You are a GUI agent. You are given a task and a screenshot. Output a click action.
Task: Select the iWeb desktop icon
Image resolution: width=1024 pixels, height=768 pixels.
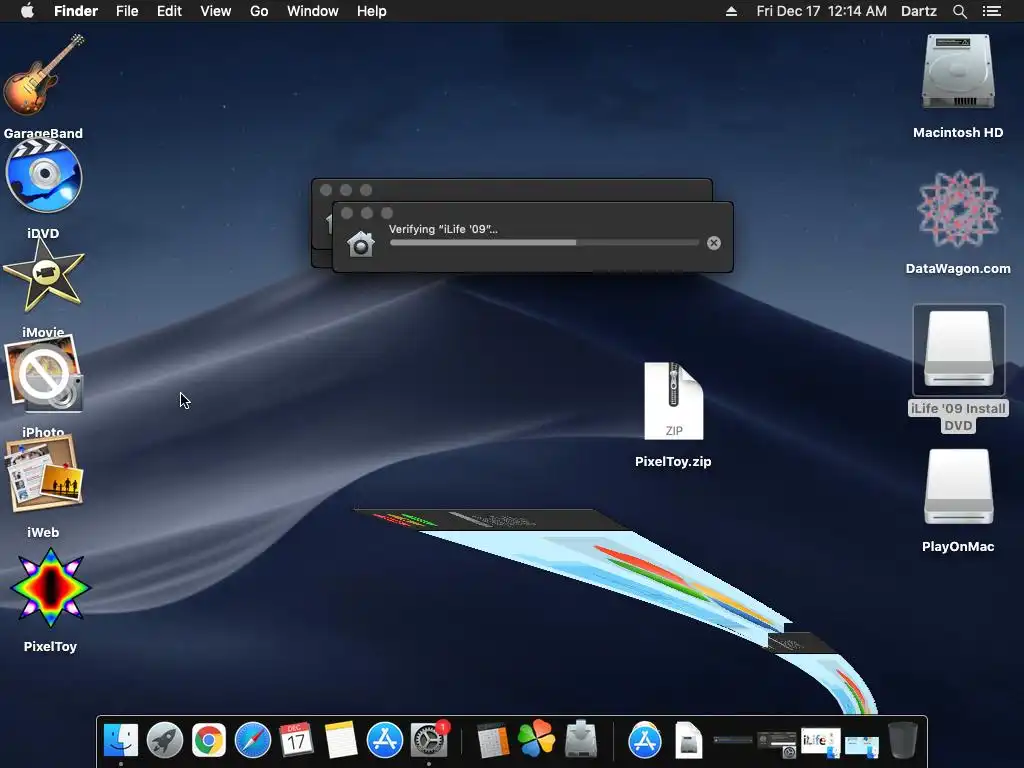(44, 474)
